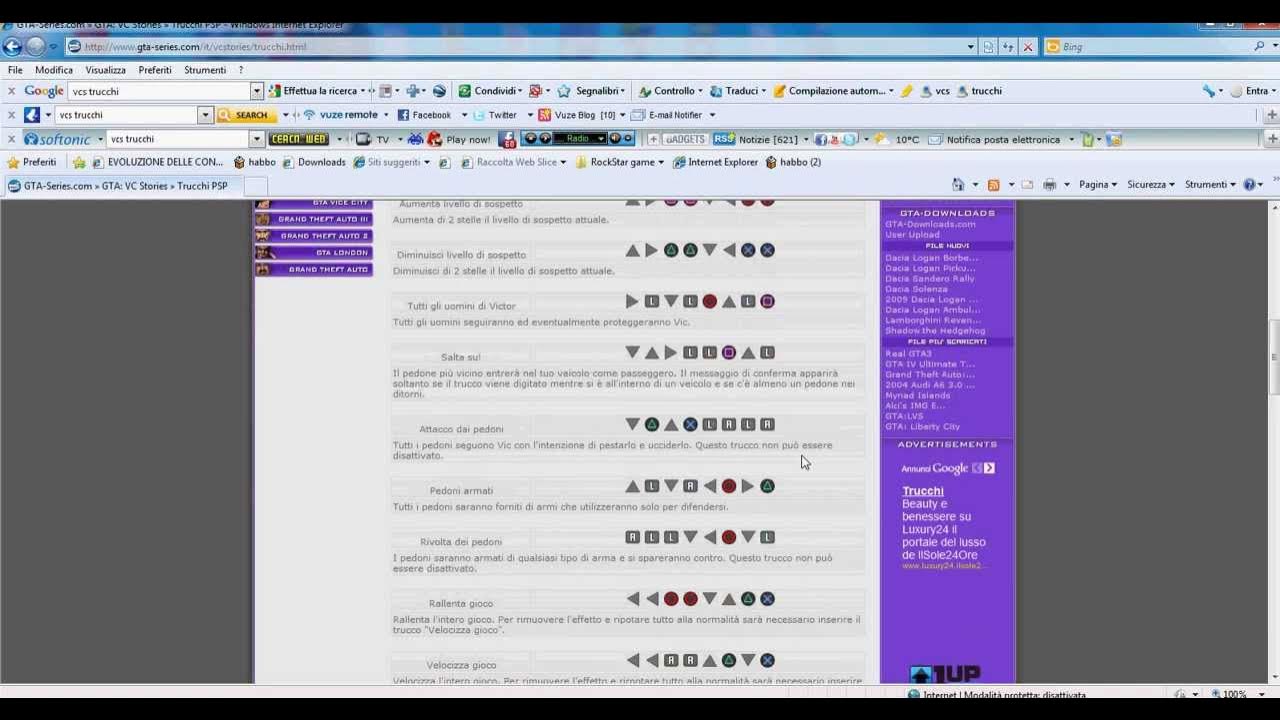The image size is (1280, 720).
Task: Open the Traduci translate dropdown
Action: (738, 91)
